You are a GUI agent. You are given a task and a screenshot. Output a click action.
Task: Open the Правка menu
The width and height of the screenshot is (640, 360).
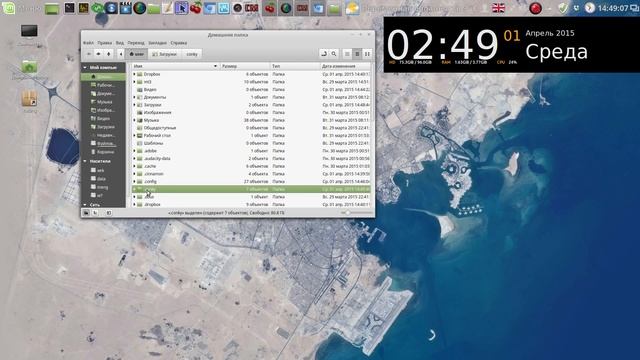[x=104, y=43]
